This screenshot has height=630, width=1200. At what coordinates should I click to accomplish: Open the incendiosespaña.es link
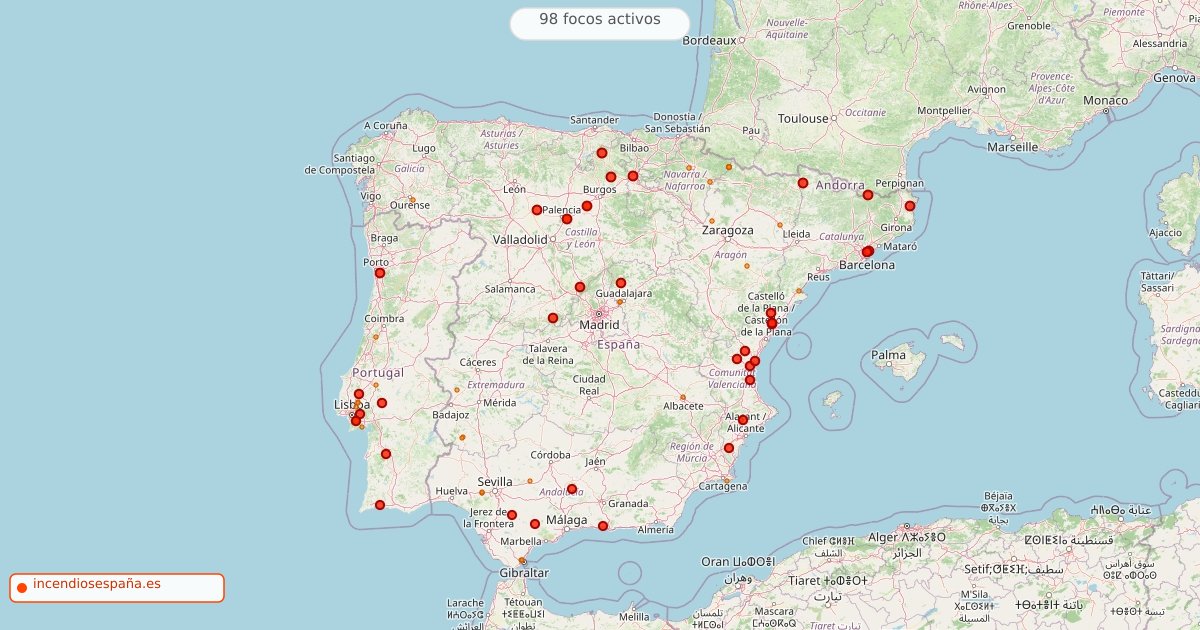coord(96,584)
